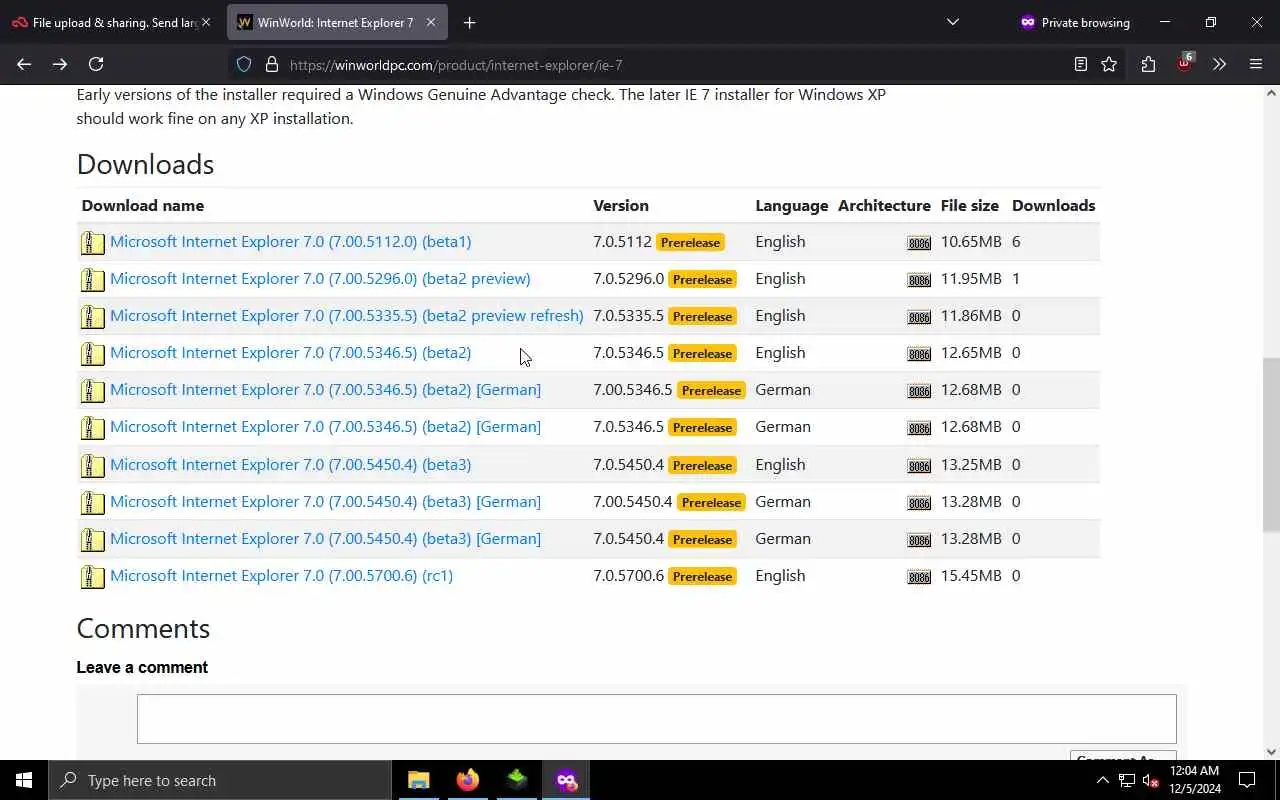
Task: Click the Language column header
Action: point(792,205)
